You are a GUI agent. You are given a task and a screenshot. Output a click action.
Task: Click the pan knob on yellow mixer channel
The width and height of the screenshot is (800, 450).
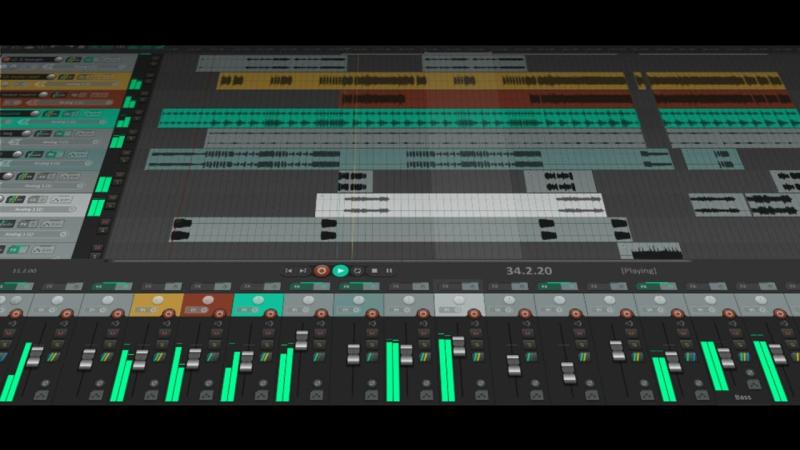(158, 300)
